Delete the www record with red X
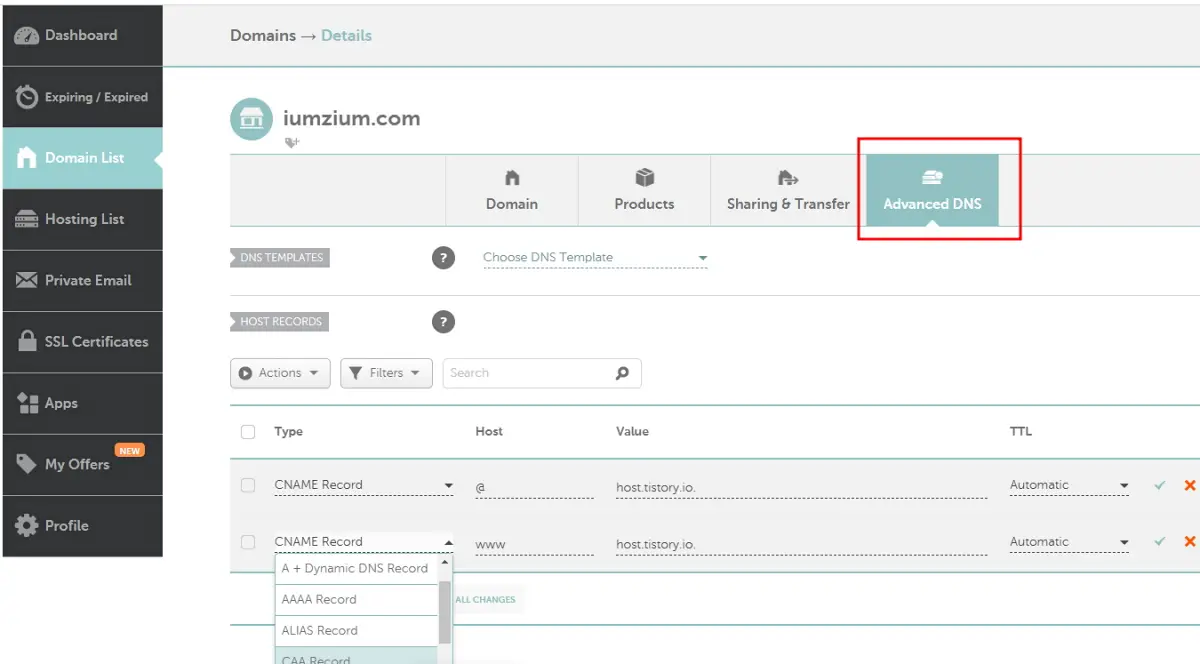 [1188, 541]
